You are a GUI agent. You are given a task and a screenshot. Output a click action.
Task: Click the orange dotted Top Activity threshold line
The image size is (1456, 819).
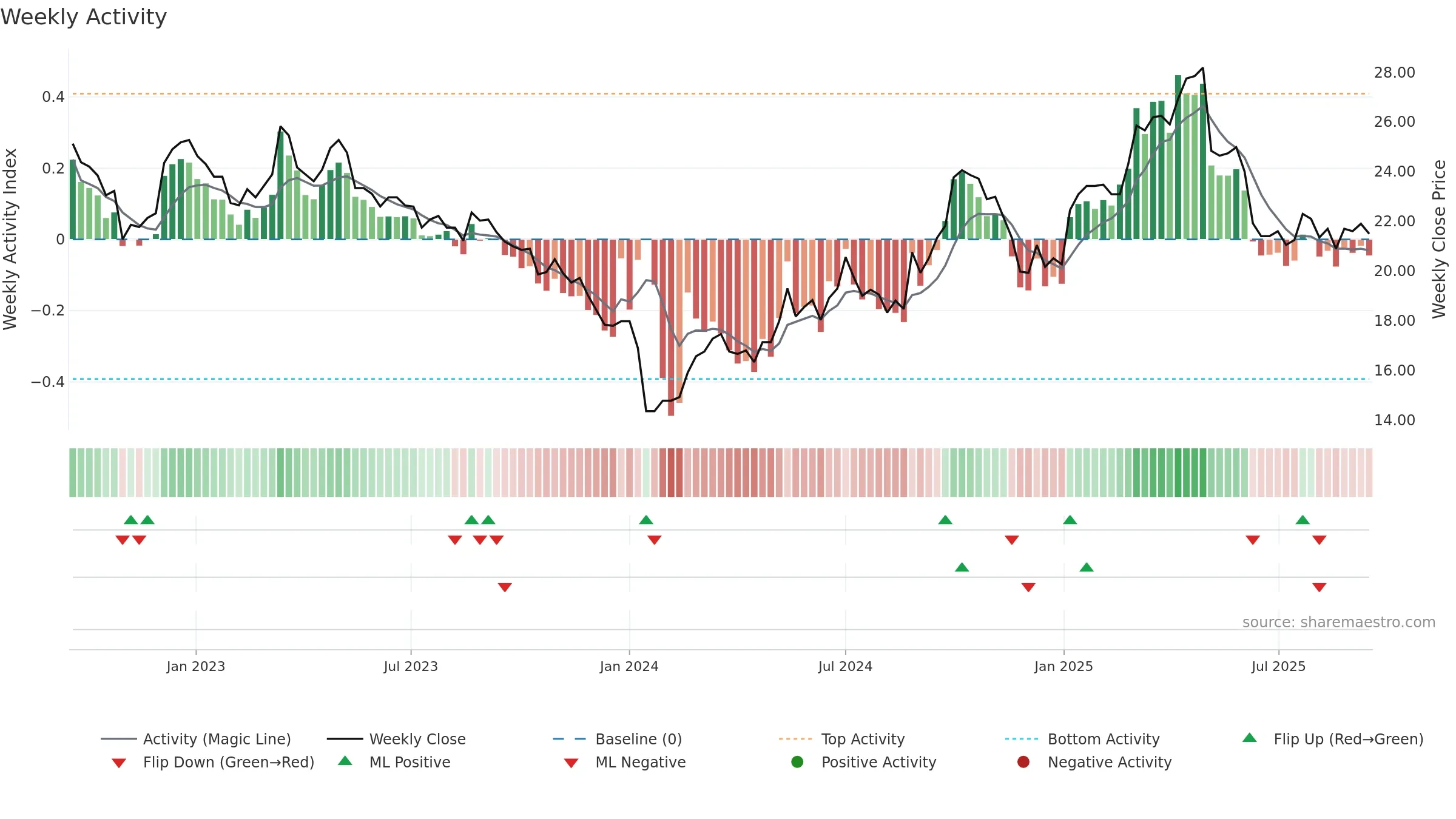(x=721, y=93)
